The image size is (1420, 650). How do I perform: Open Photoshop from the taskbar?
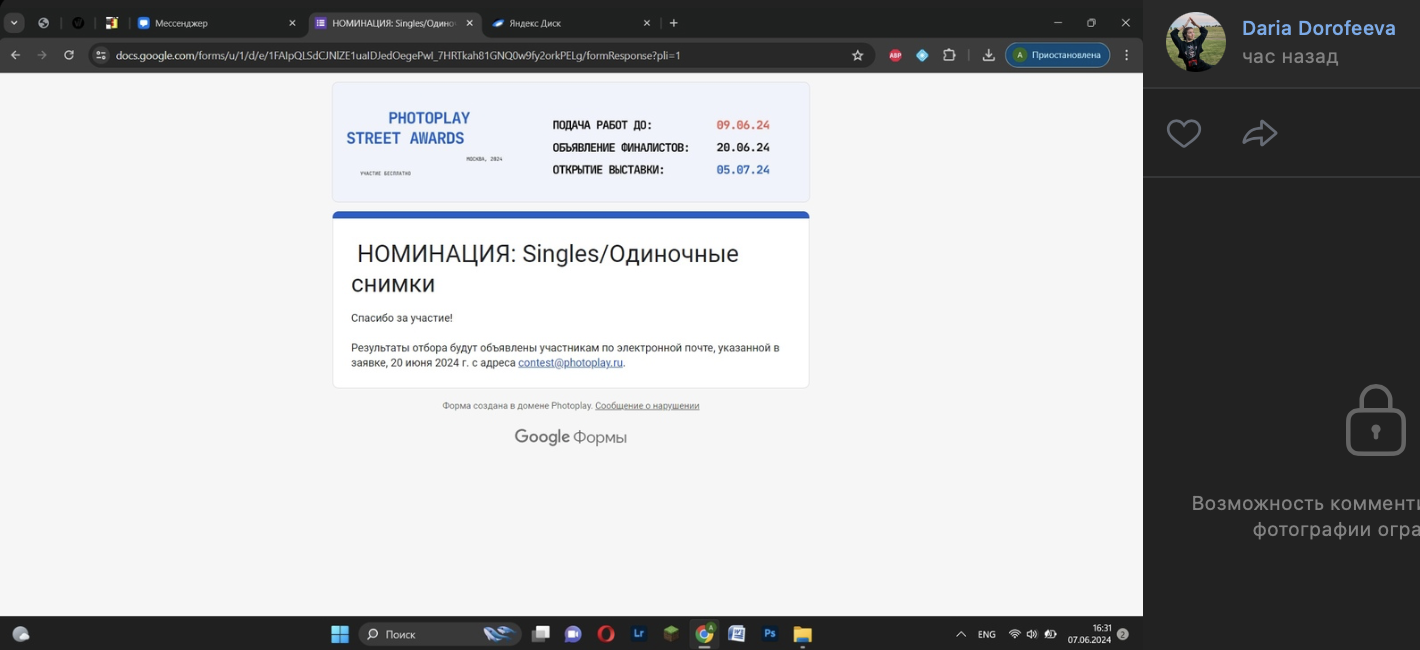tap(769, 634)
